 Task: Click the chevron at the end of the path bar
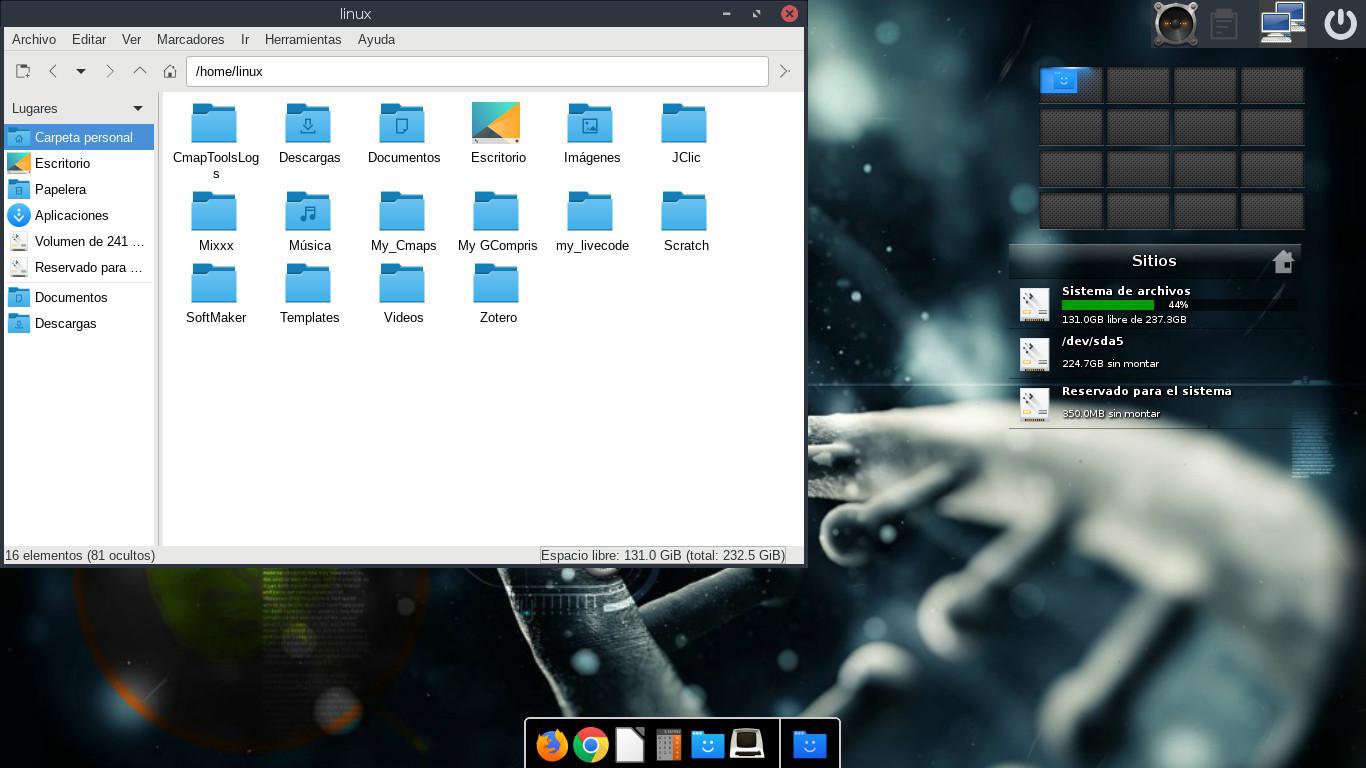(x=784, y=71)
